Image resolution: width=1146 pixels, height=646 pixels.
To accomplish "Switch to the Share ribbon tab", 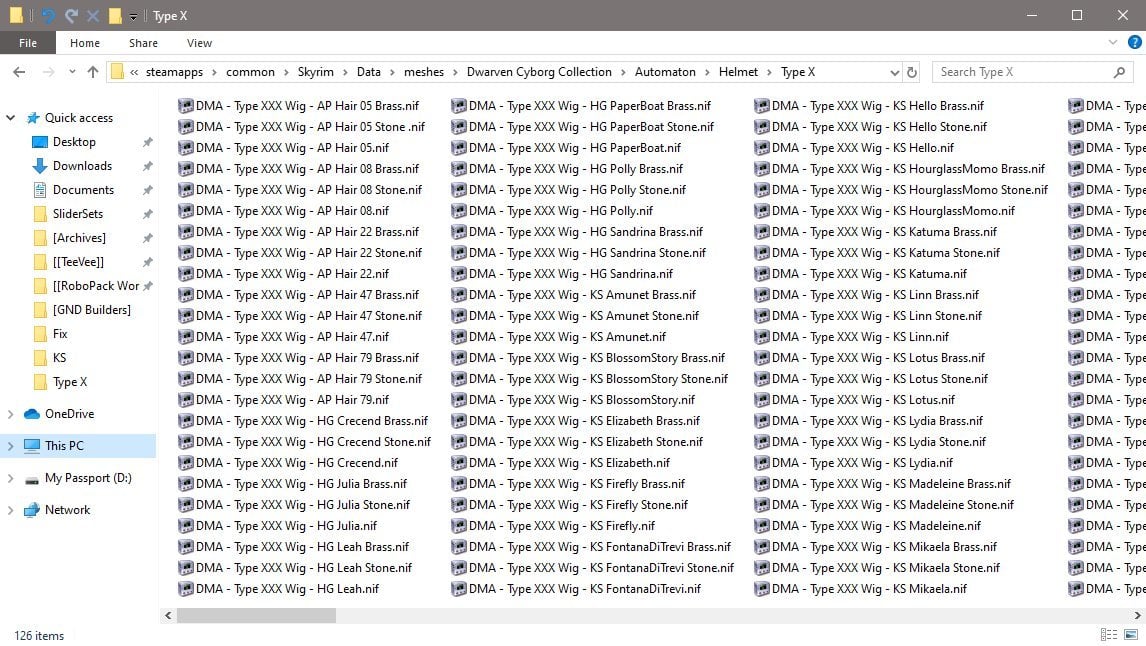I will pos(143,43).
